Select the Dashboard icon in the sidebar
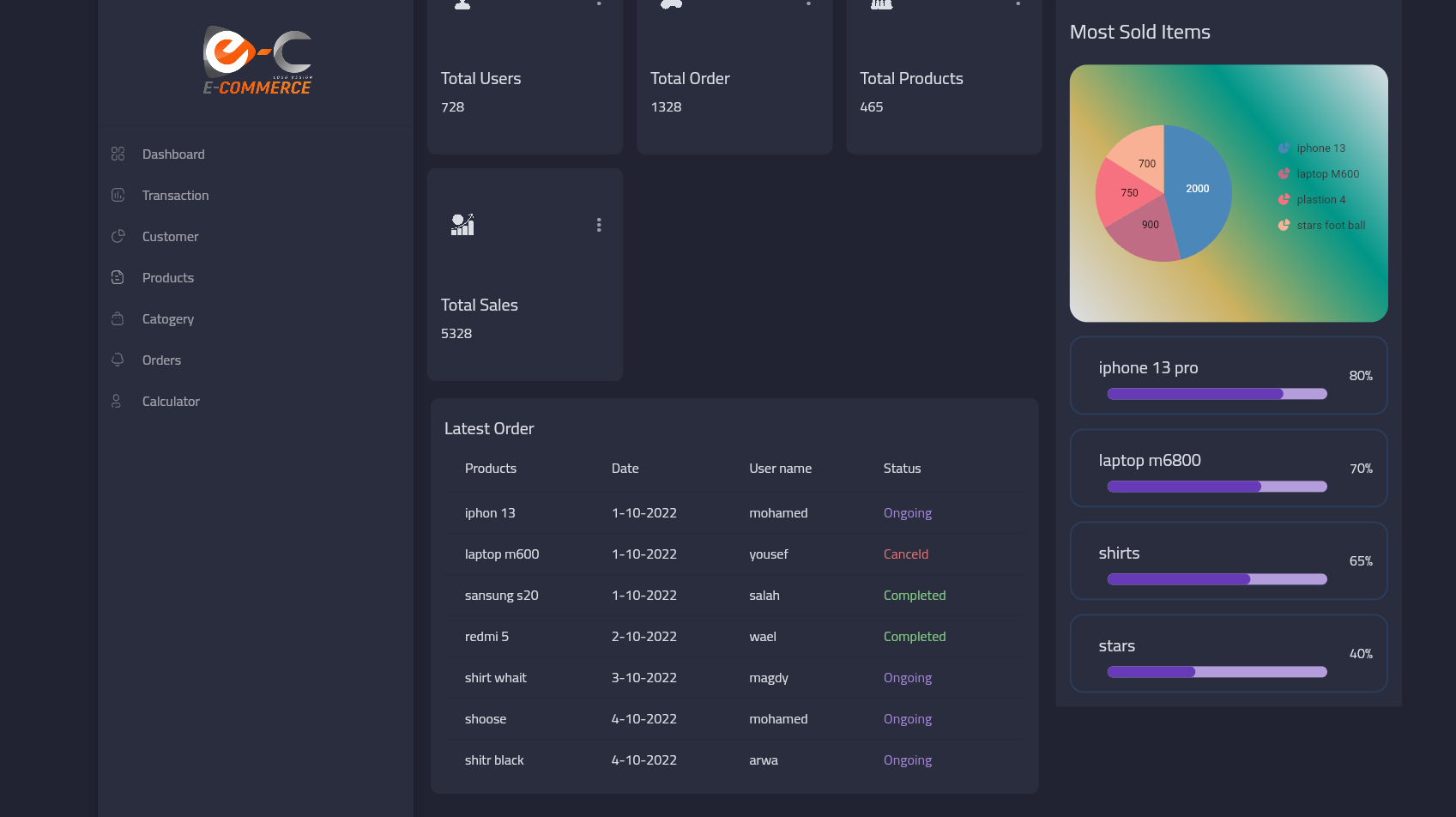 118,154
